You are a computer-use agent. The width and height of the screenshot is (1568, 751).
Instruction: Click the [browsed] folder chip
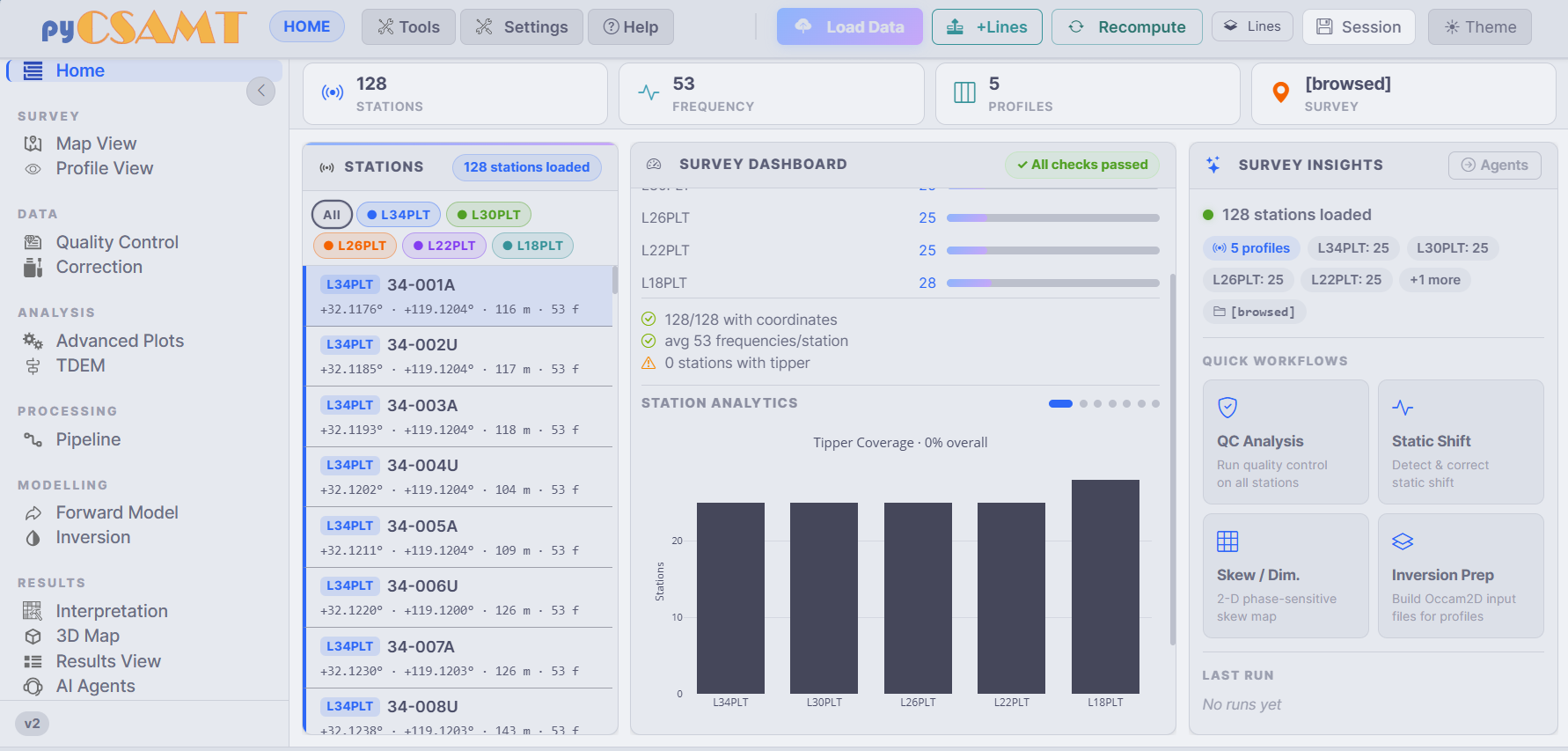1254,312
